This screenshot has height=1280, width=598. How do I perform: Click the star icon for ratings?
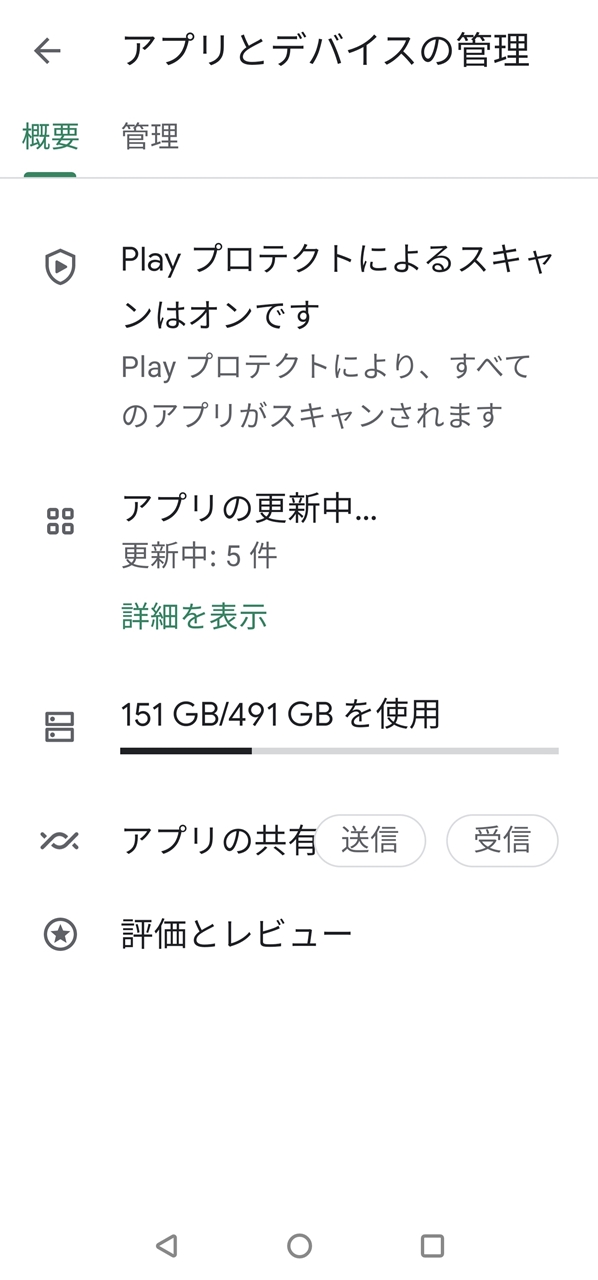click(61, 935)
